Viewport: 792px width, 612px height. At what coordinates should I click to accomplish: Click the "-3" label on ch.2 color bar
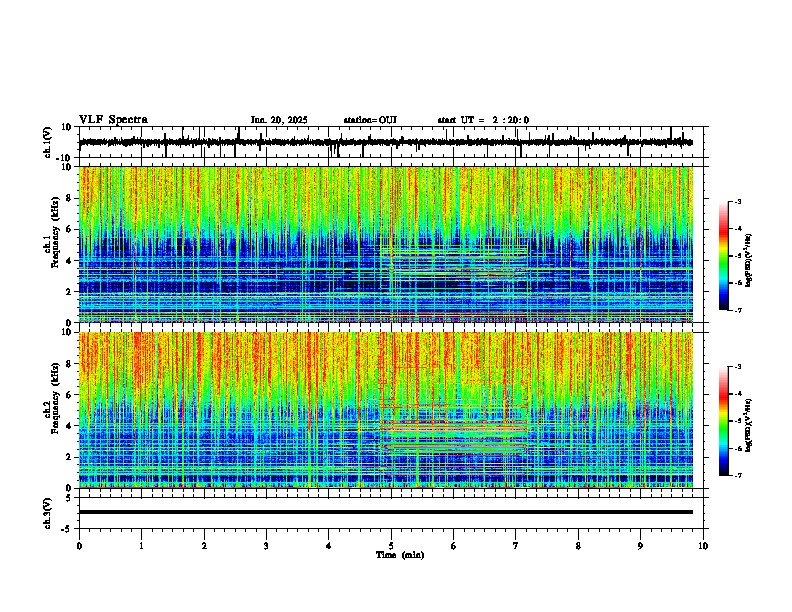pyautogui.click(x=738, y=367)
